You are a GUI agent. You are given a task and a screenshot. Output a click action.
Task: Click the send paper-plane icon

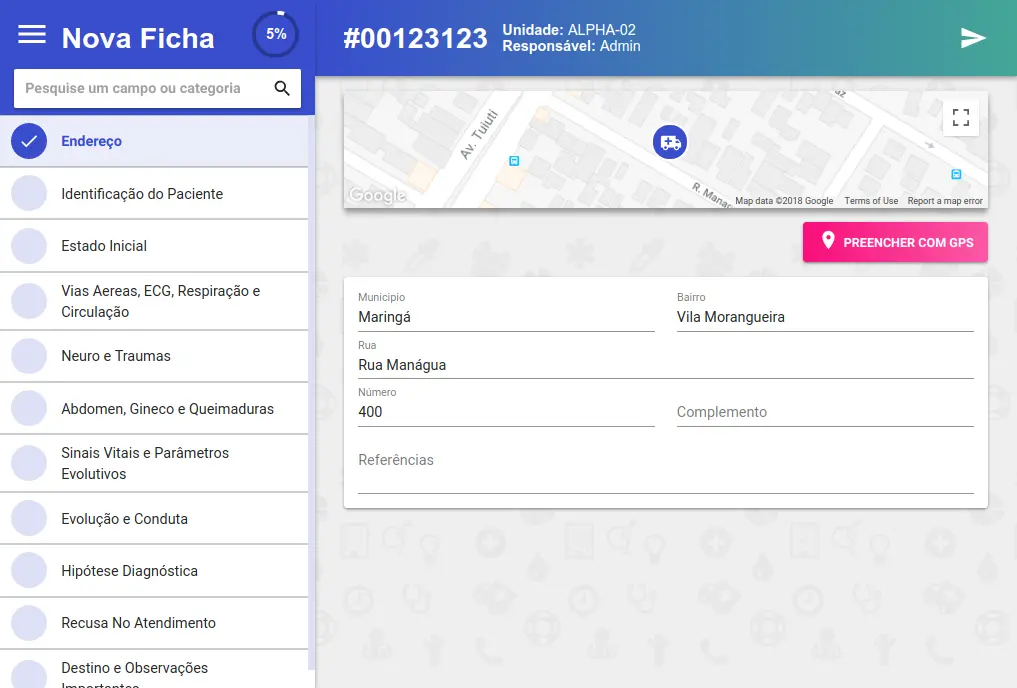tap(973, 38)
